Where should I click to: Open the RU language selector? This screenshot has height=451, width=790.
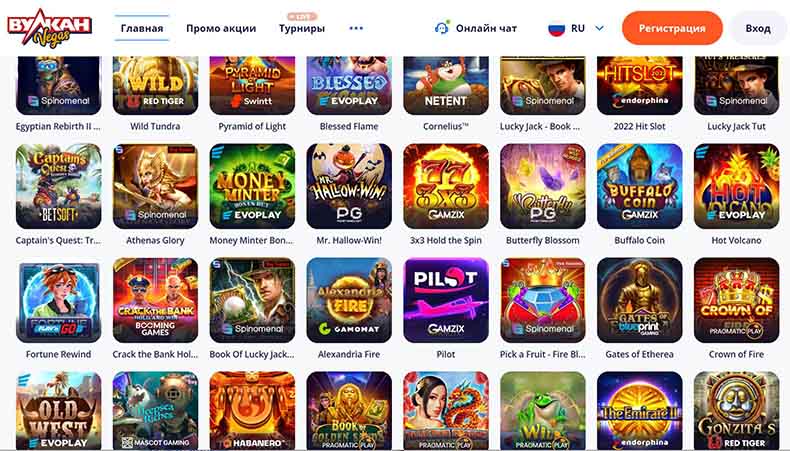coord(576,28)
